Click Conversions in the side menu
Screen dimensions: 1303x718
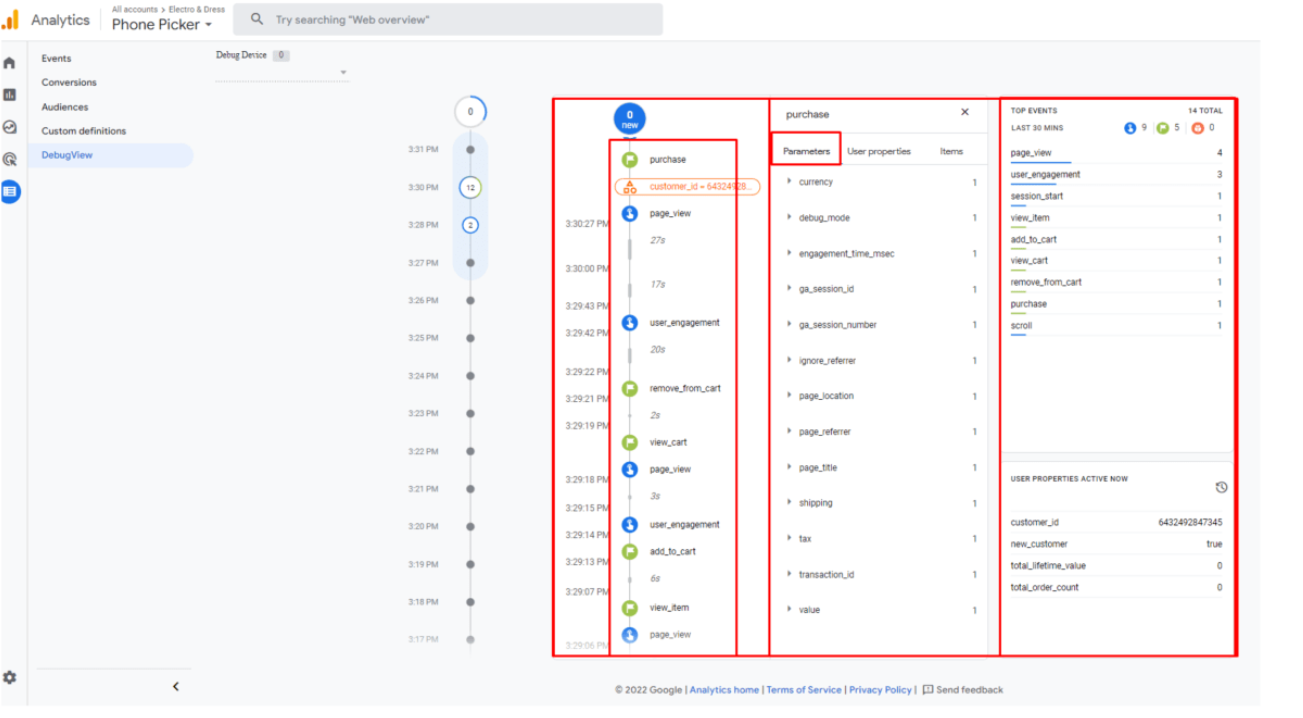[69, 83]
